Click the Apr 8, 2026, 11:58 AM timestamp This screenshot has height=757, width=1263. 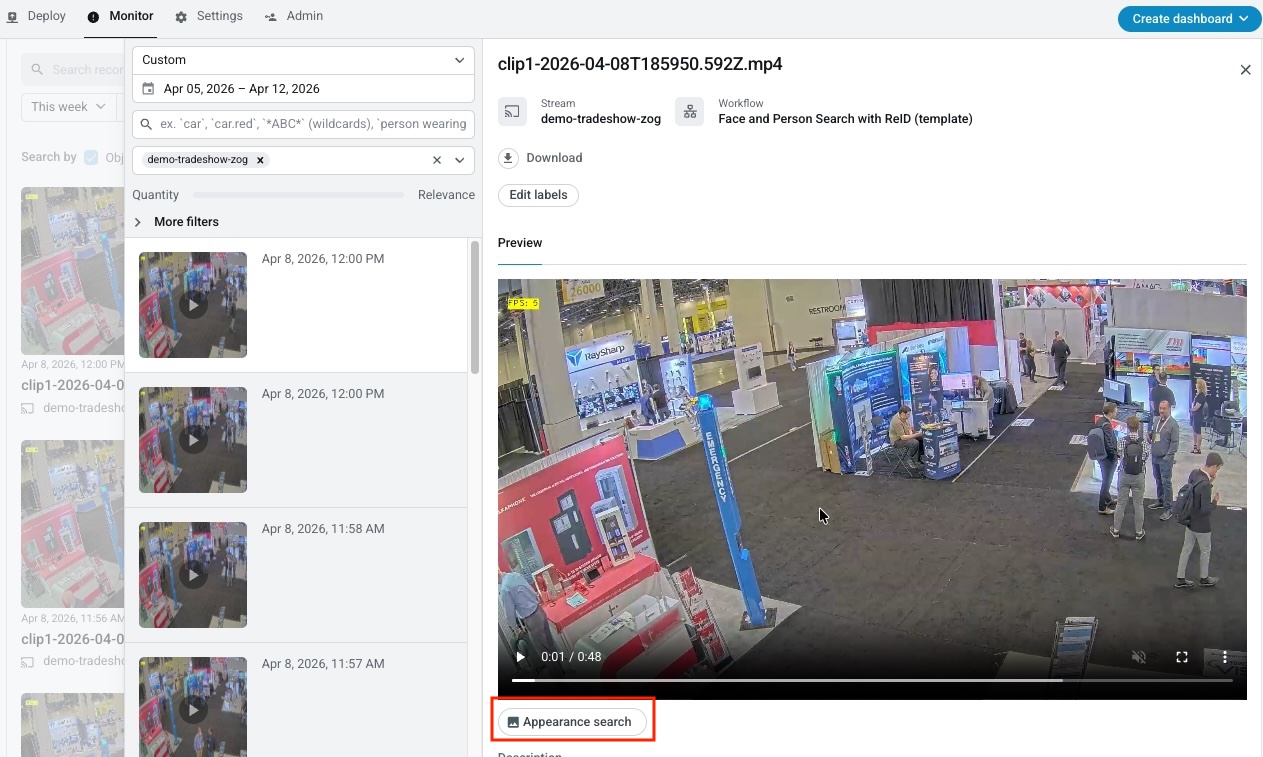[x=323, y=529]
